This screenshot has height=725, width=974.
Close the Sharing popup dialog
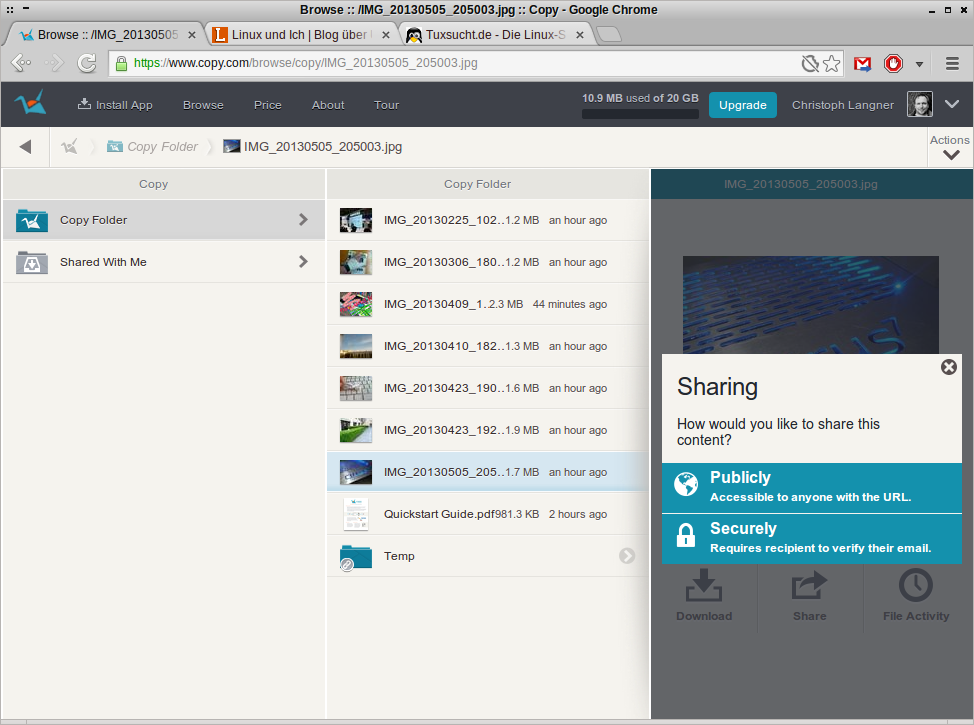pos(948,367)
